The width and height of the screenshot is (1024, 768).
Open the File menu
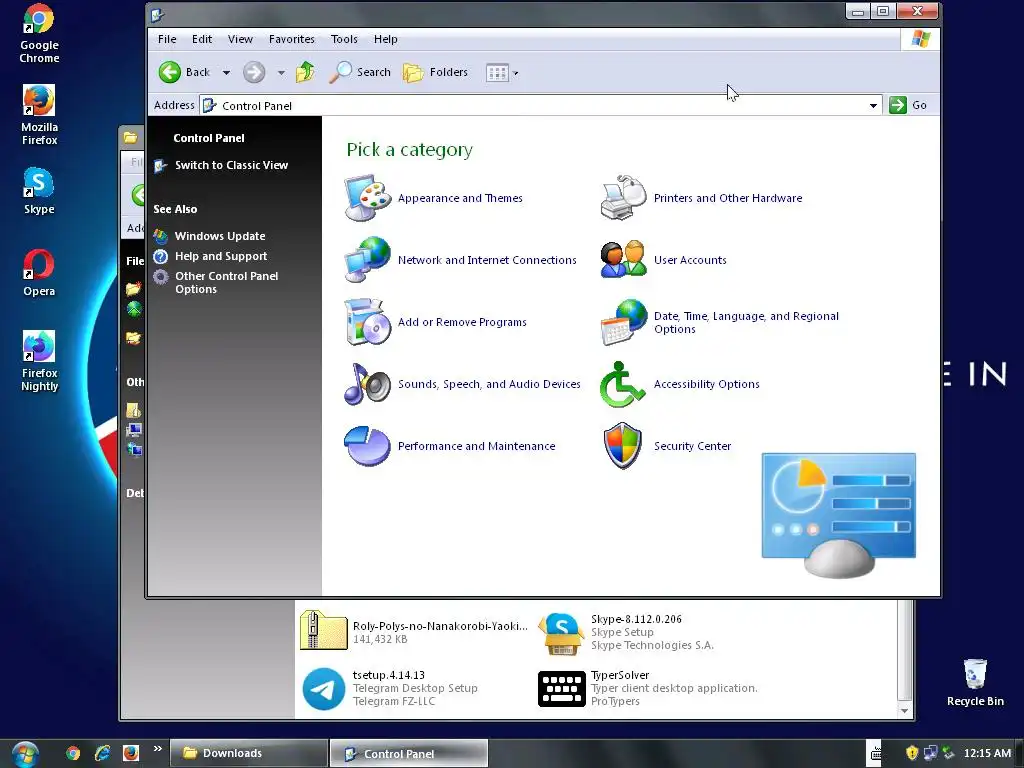click(167, 39)
